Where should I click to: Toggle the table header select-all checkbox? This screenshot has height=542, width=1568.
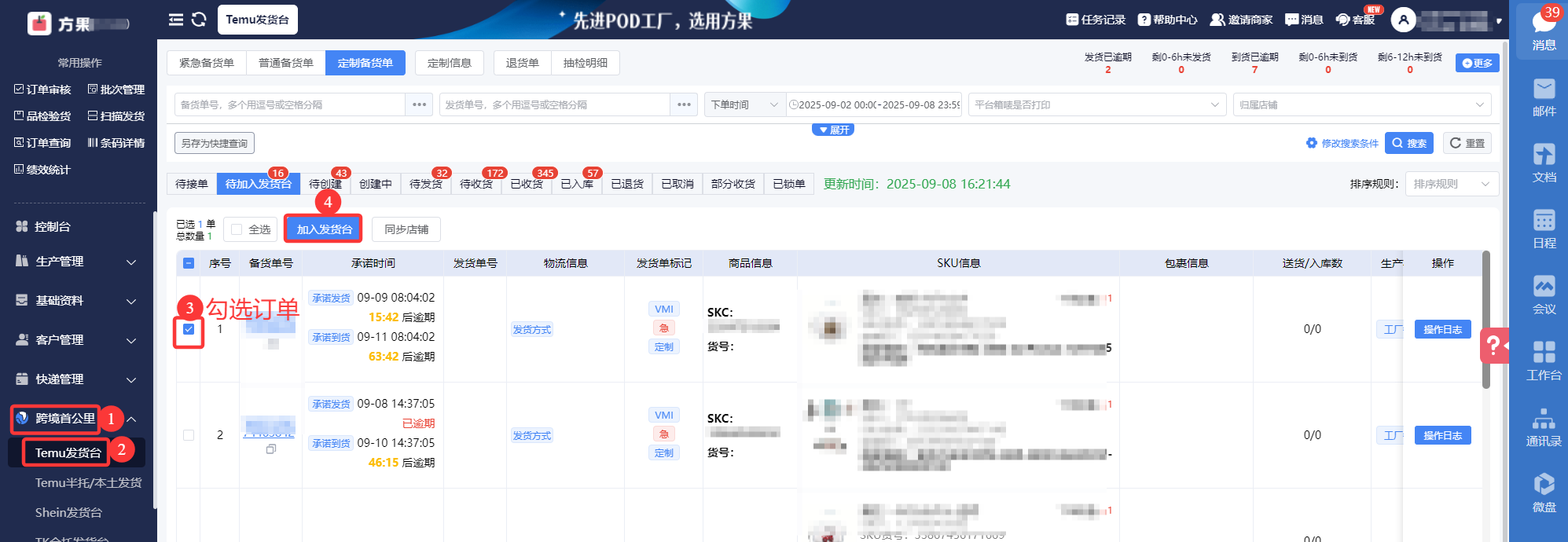click(x=189, y=263)
